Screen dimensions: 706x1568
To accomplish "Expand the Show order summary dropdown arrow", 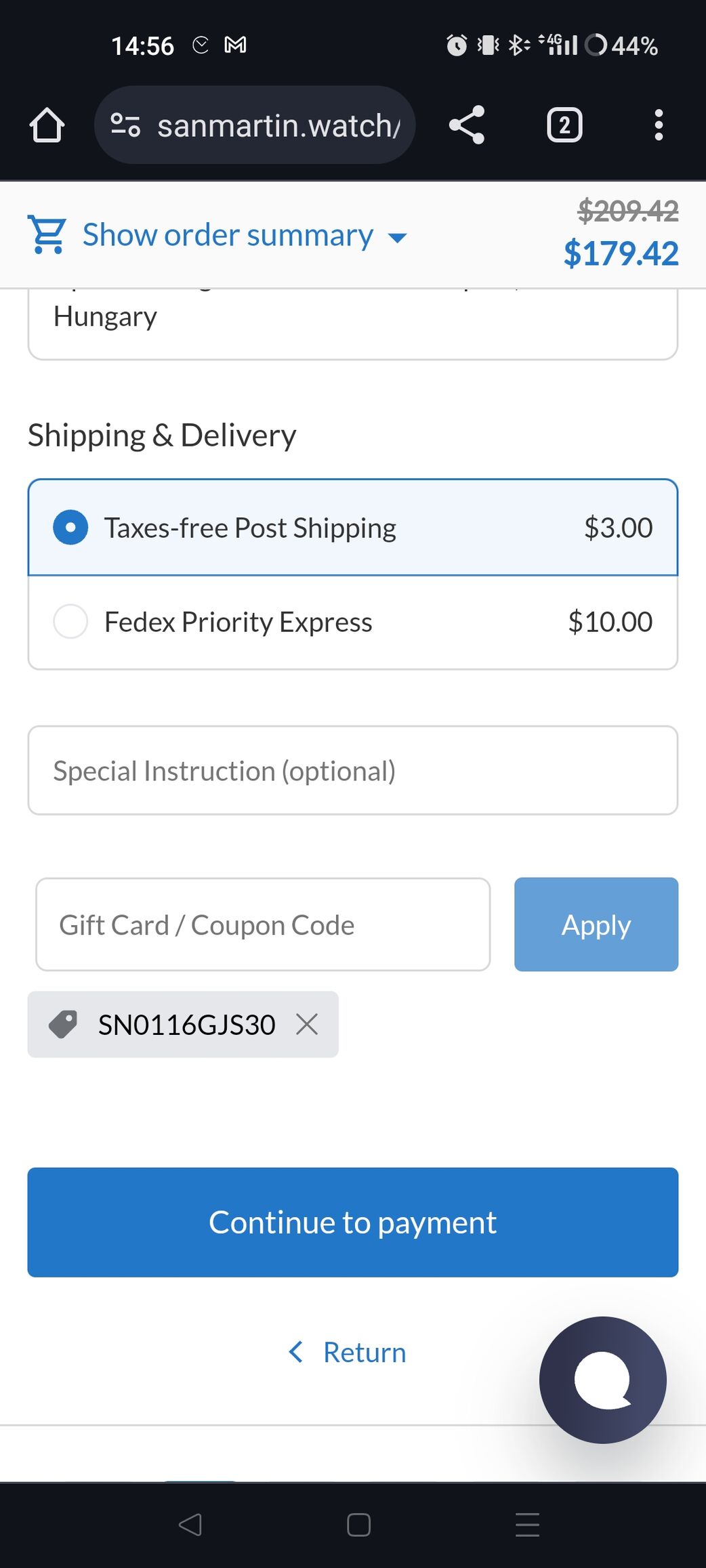I will pyautogui.click(x=397, y=237).
